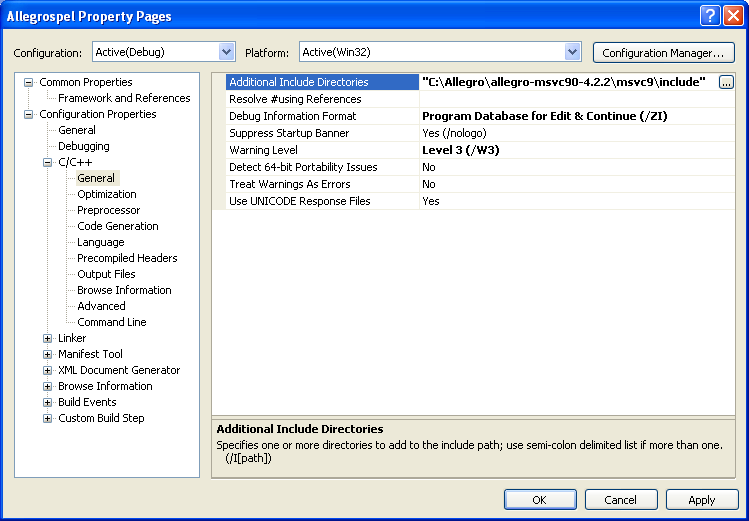Click the Cancel button

(x=621, y=500)
